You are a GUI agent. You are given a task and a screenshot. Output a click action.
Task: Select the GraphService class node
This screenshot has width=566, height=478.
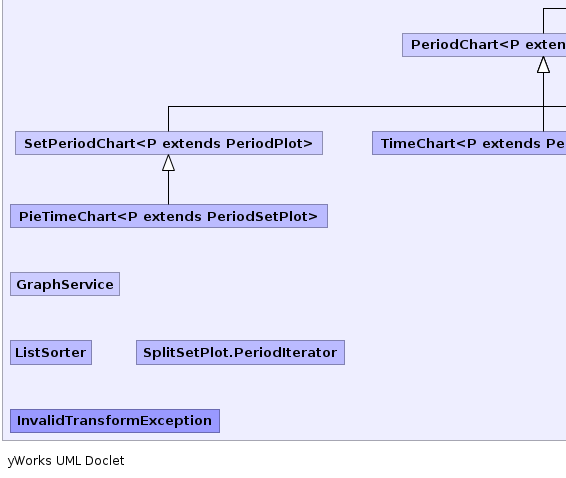coord(65,284)
